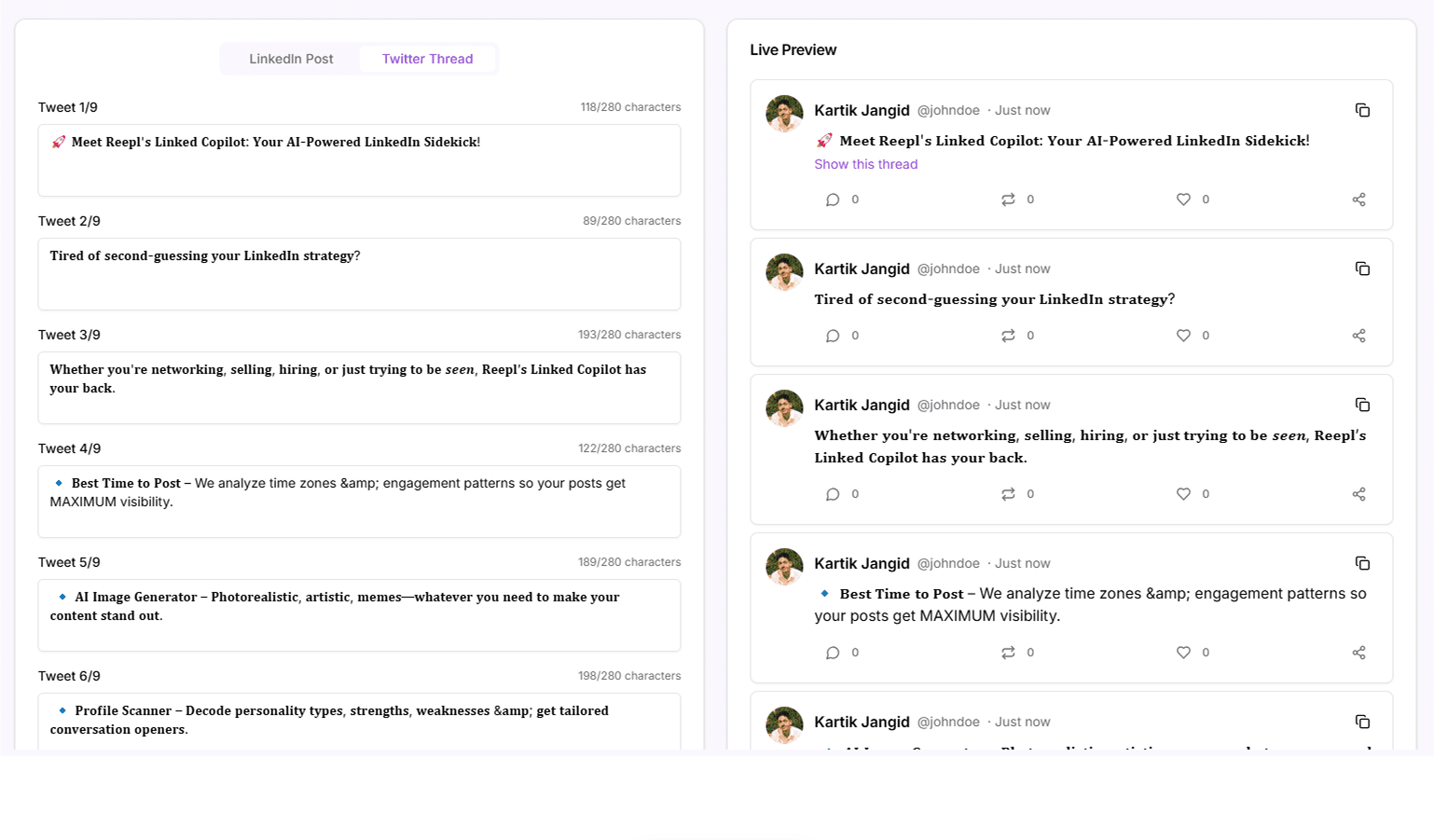Copy the 'Best Time to Post' preview tweet
The image size is (1434, 840).
coord(1362,563)
